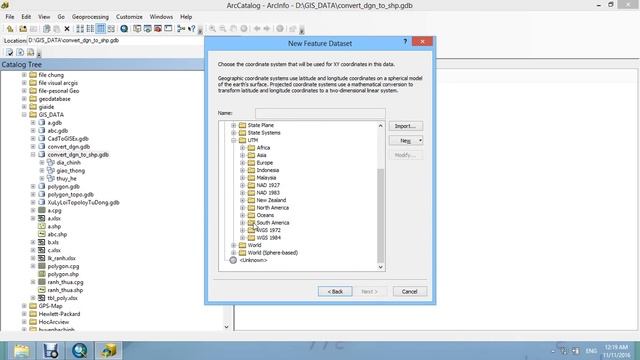Click the Disconnect Folder icon
Screen dimensions: 640x360
tap(33, 29)
